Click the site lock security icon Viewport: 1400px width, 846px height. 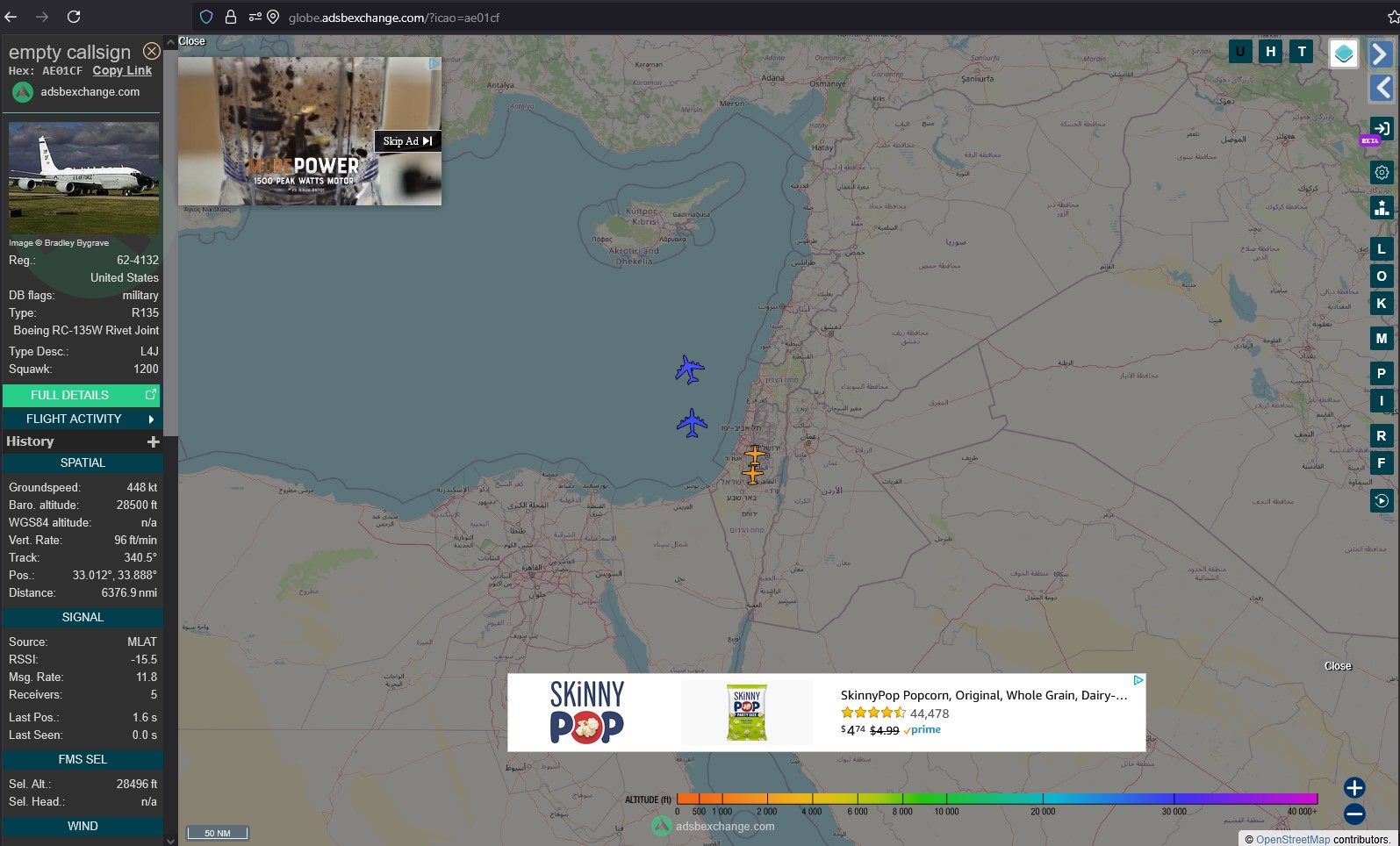tap(231, 17)
